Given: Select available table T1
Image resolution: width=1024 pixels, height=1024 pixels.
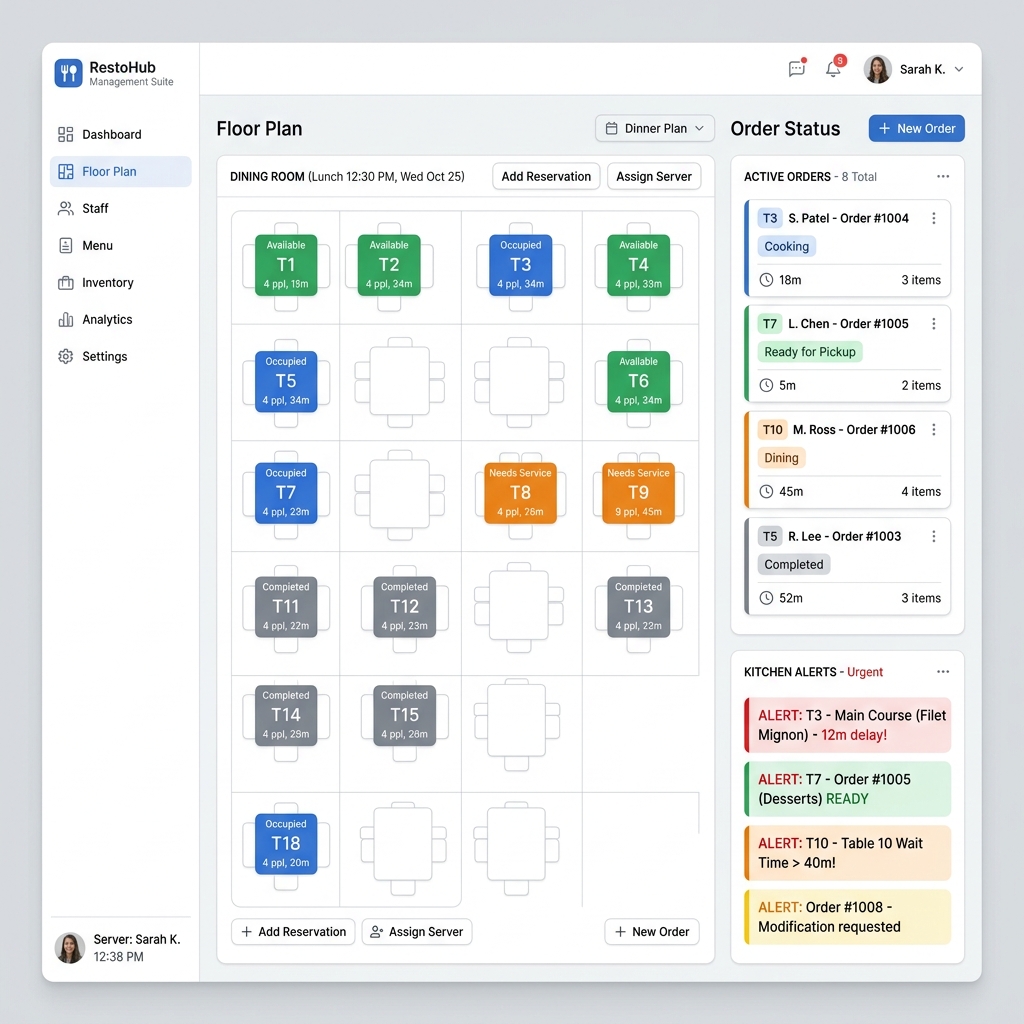Looking at the screenshot, I should point(286,265).
